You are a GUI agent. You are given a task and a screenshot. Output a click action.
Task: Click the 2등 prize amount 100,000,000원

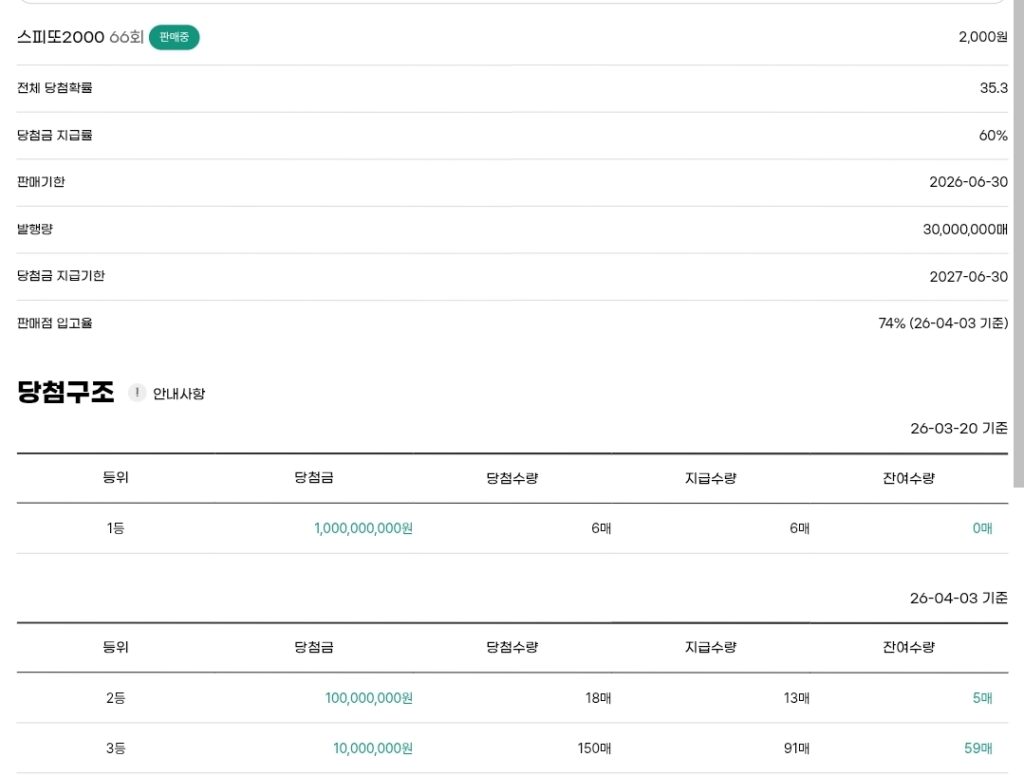368,698
